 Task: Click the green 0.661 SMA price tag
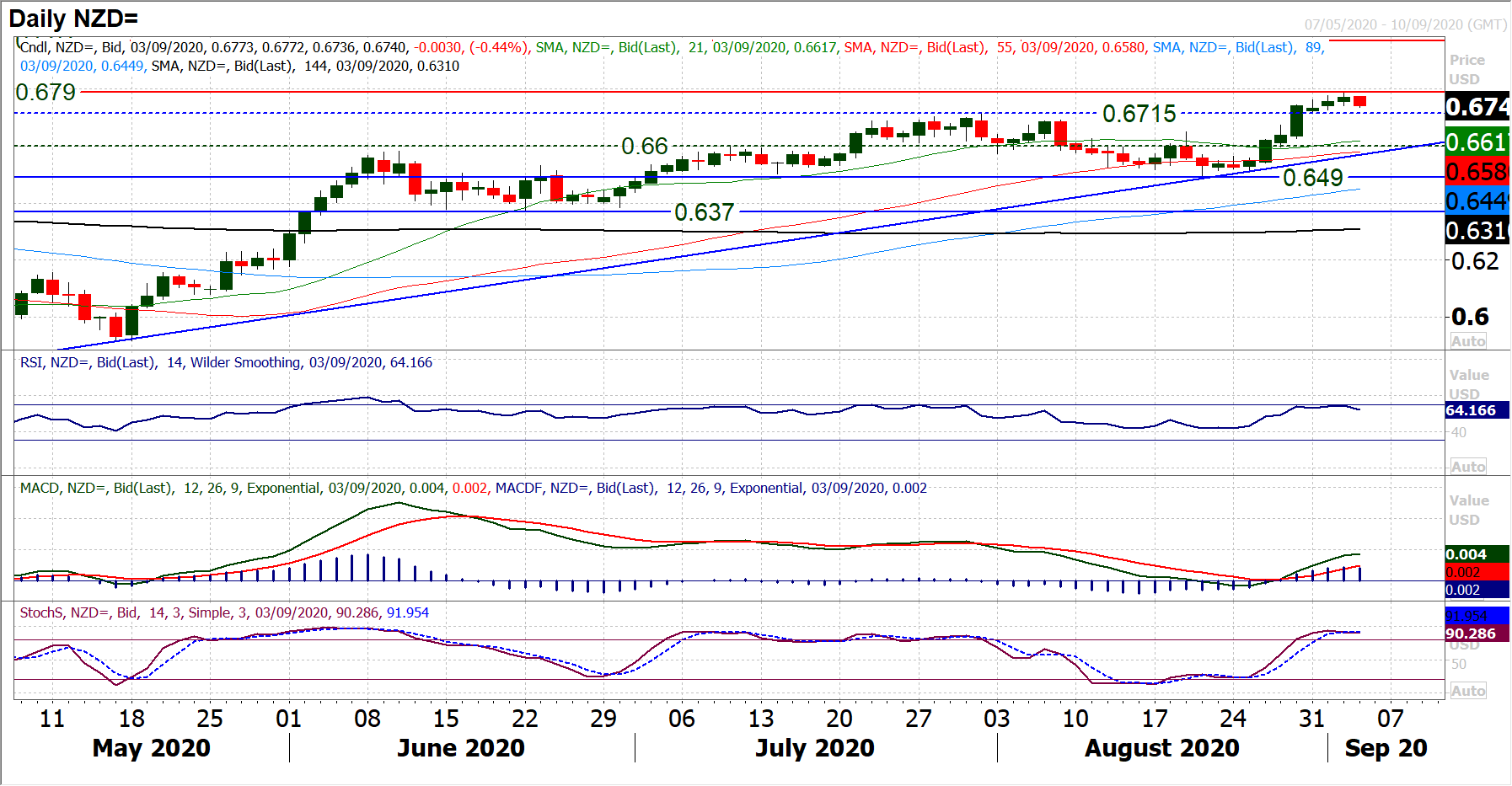[x=1477, y=142]
